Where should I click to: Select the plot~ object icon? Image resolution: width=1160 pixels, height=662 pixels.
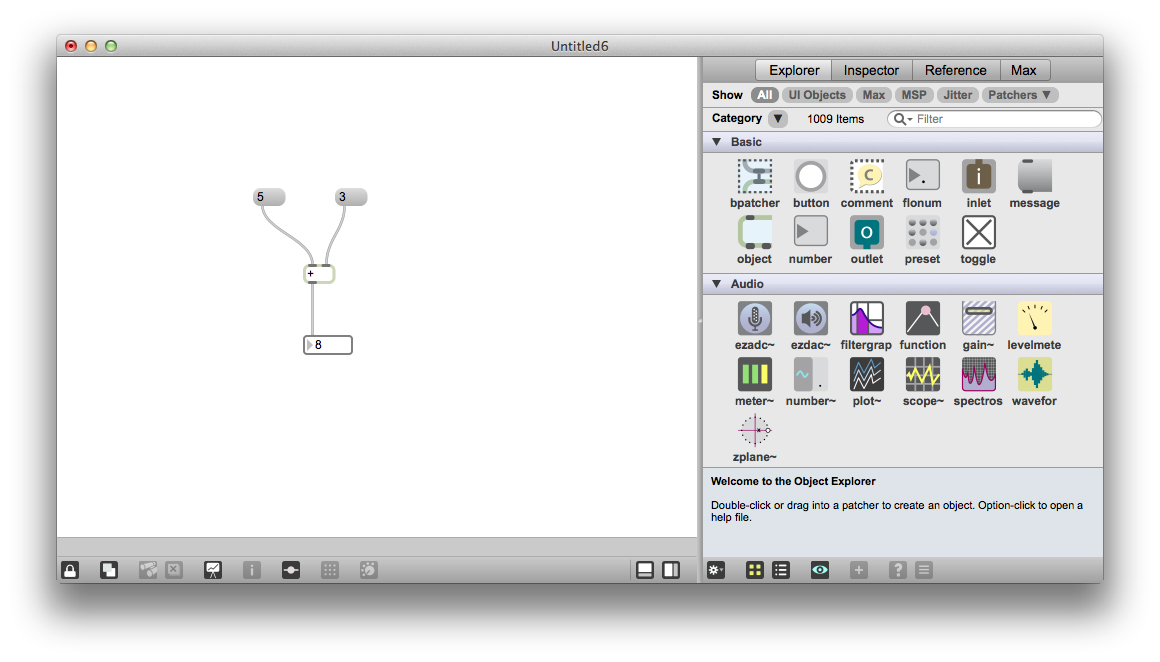tap(866, 374)
